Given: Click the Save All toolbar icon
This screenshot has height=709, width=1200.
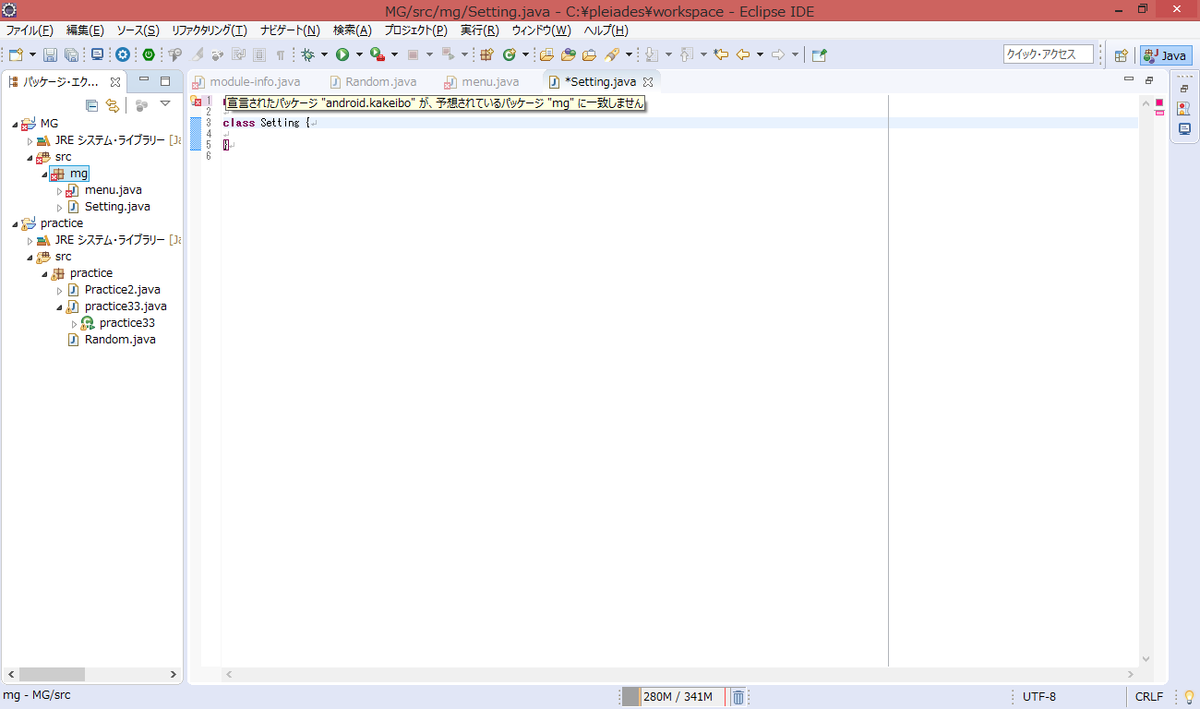Looking at the screenshot, I should 71,55.
